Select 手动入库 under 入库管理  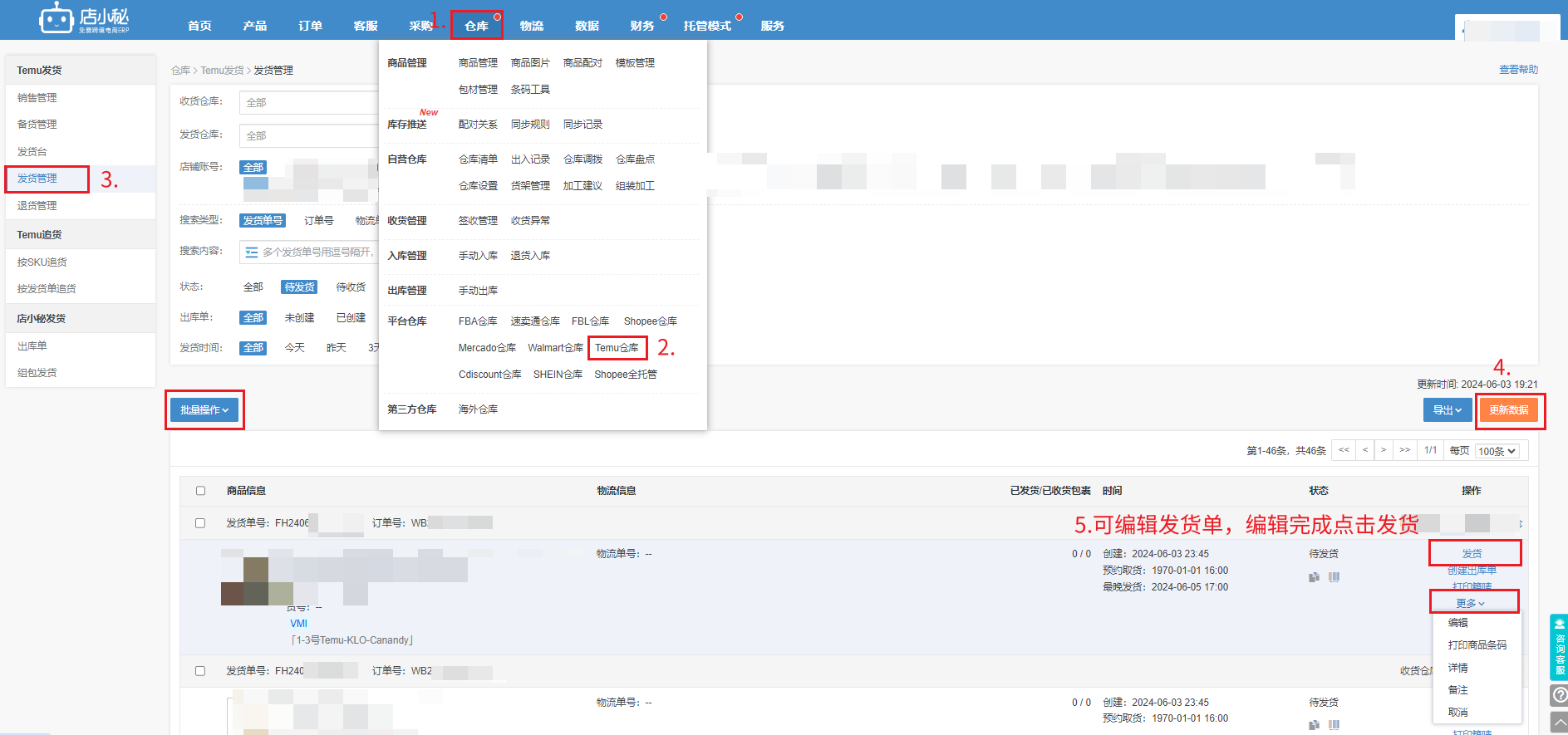tap(479, 256)
